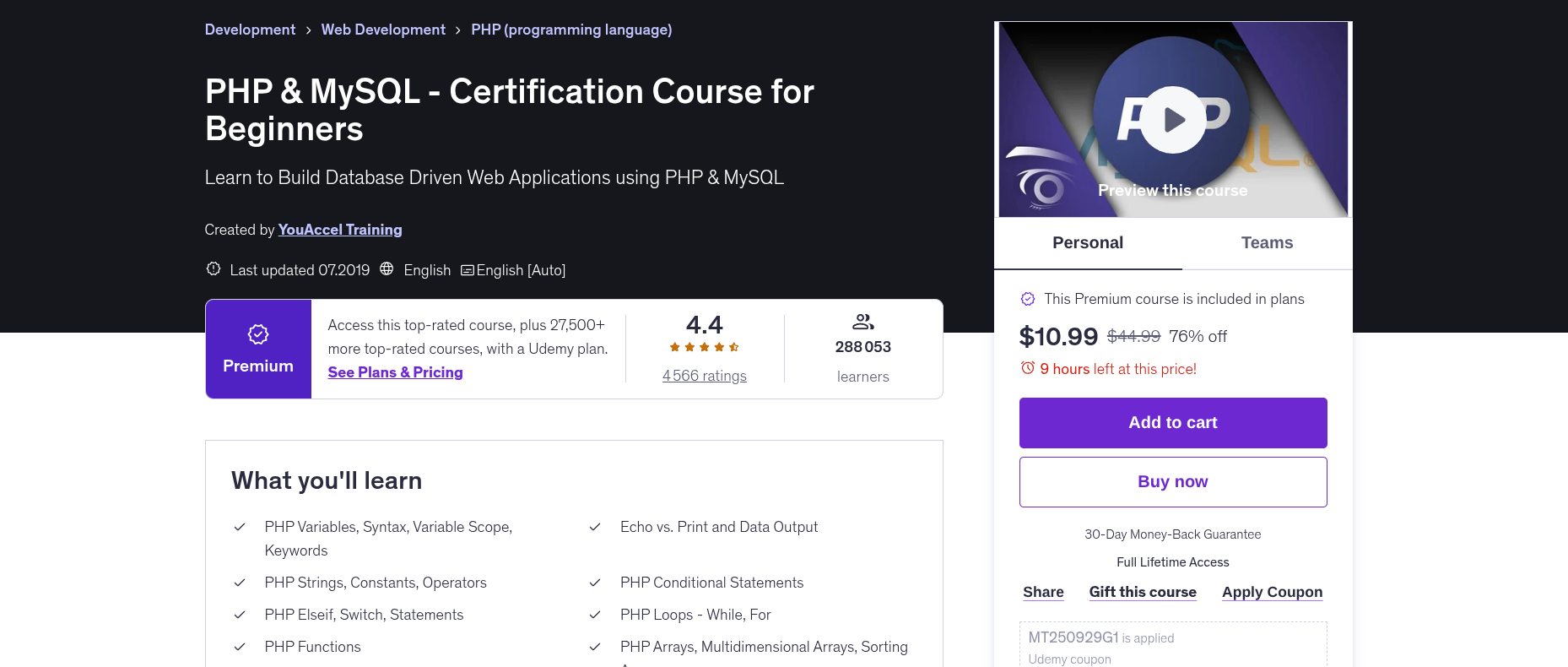Click Gift this course

[1143, 592]
